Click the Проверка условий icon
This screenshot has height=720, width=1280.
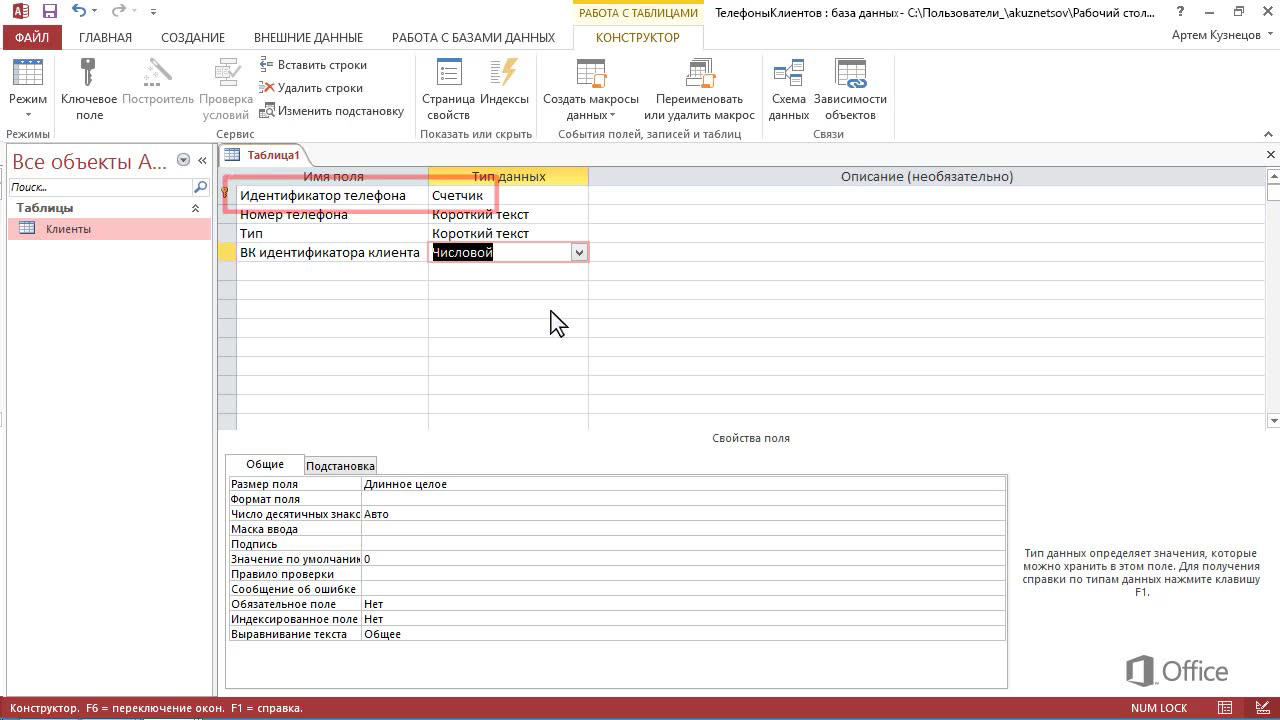click(x=226, y=88)
